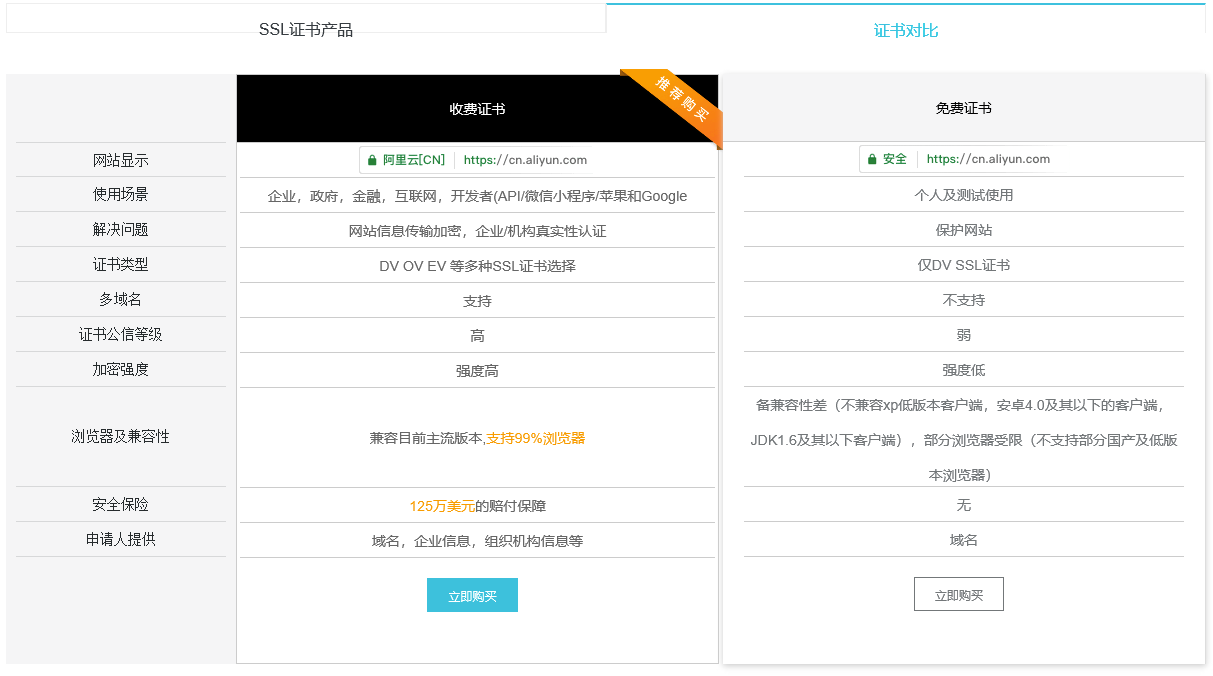1213x676 pixels.
Task: Select the 证书类型 row label
Action: coord(121,265)
